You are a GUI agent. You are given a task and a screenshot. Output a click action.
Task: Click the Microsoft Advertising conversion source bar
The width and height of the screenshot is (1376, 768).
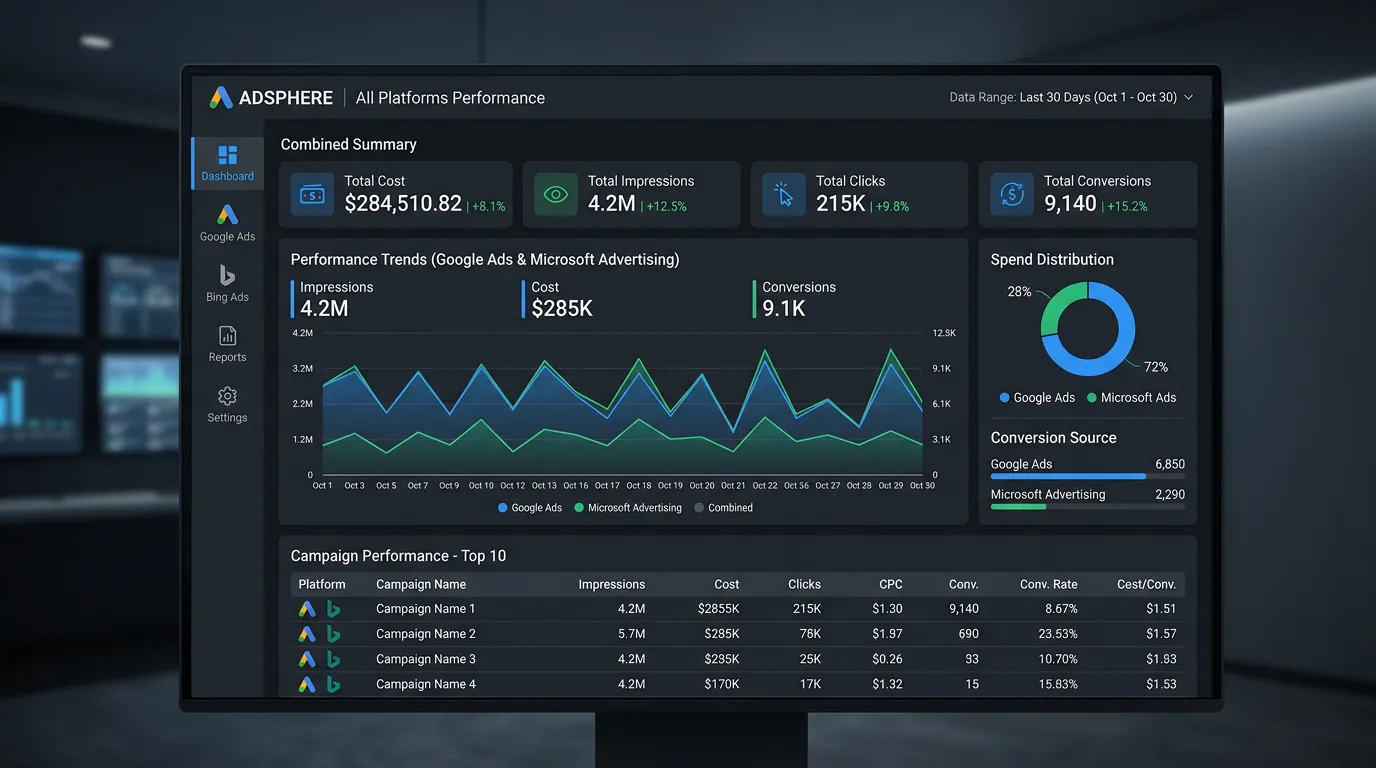[x=1088, y=507]
